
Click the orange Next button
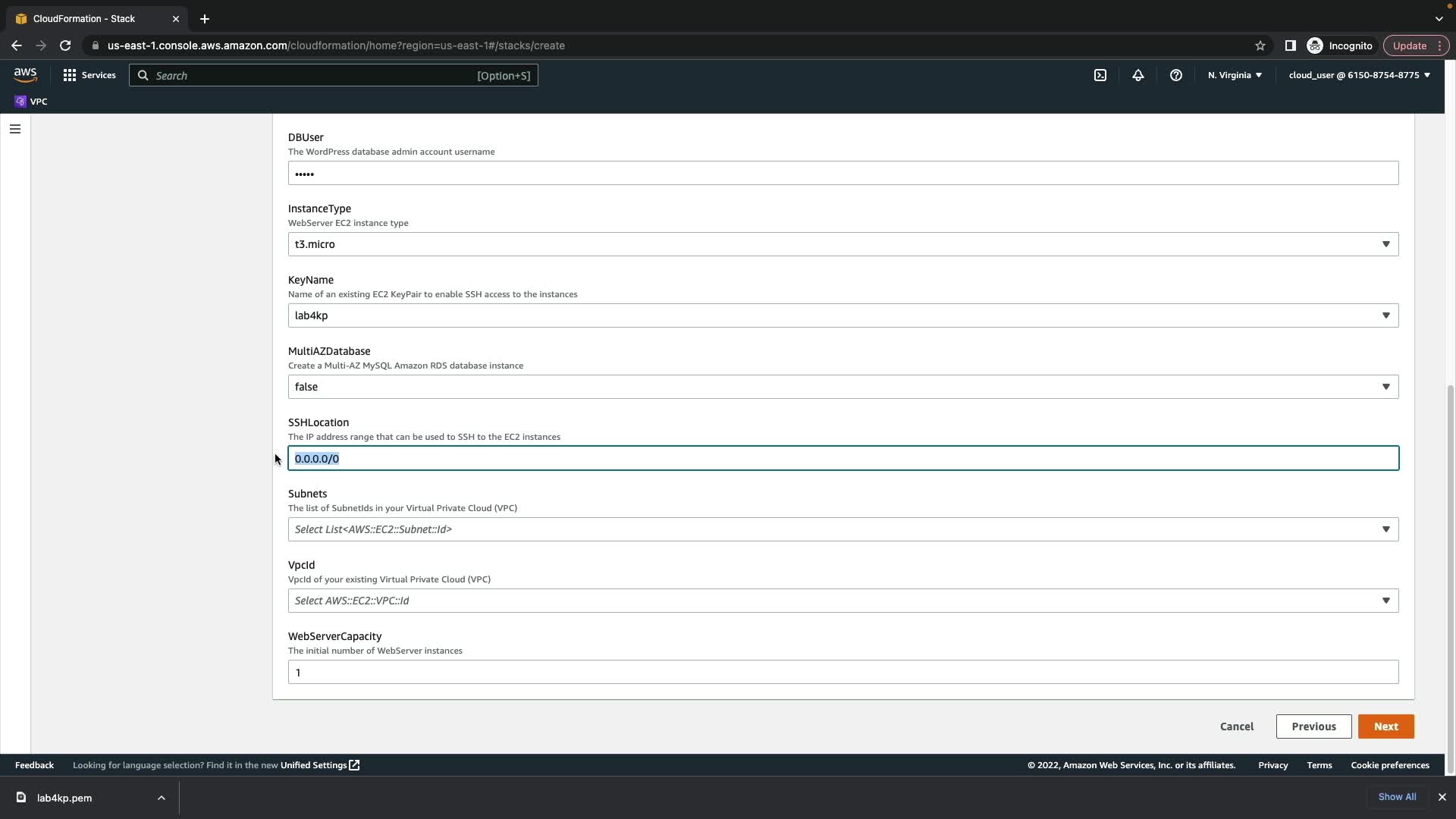tap(1385, 726)
